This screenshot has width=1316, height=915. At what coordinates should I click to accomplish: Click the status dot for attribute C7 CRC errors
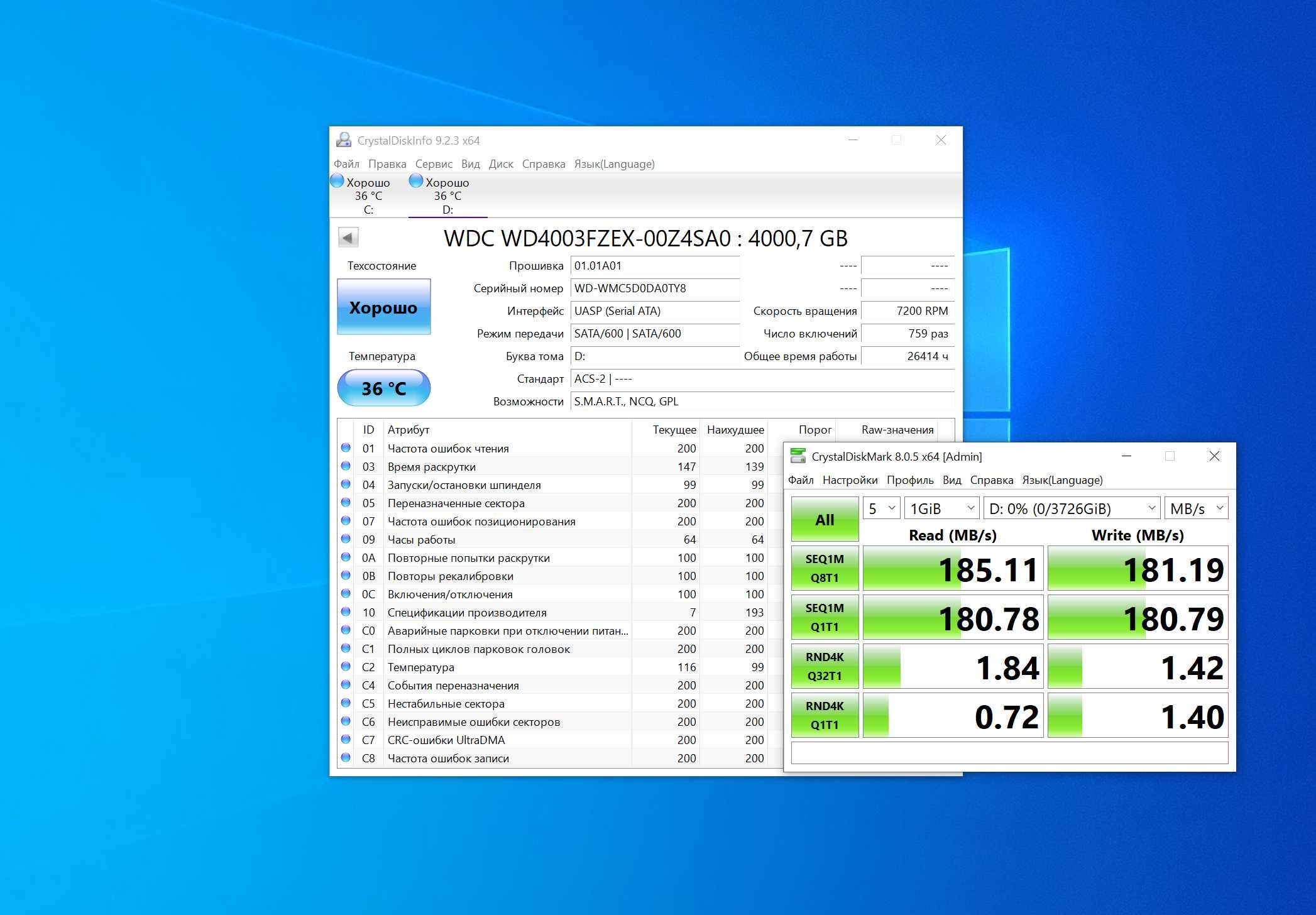pyautogui.click(x=346, y=740)
